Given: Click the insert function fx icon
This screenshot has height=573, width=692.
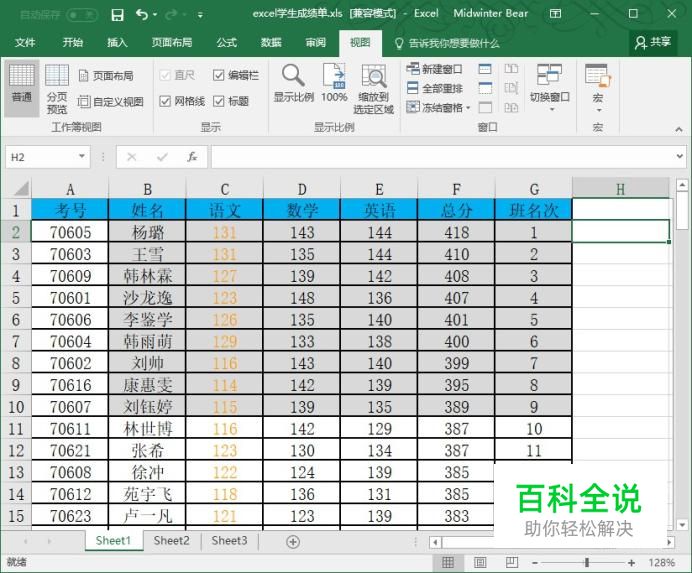Looking at the screenshot, I should pos(192,157).
